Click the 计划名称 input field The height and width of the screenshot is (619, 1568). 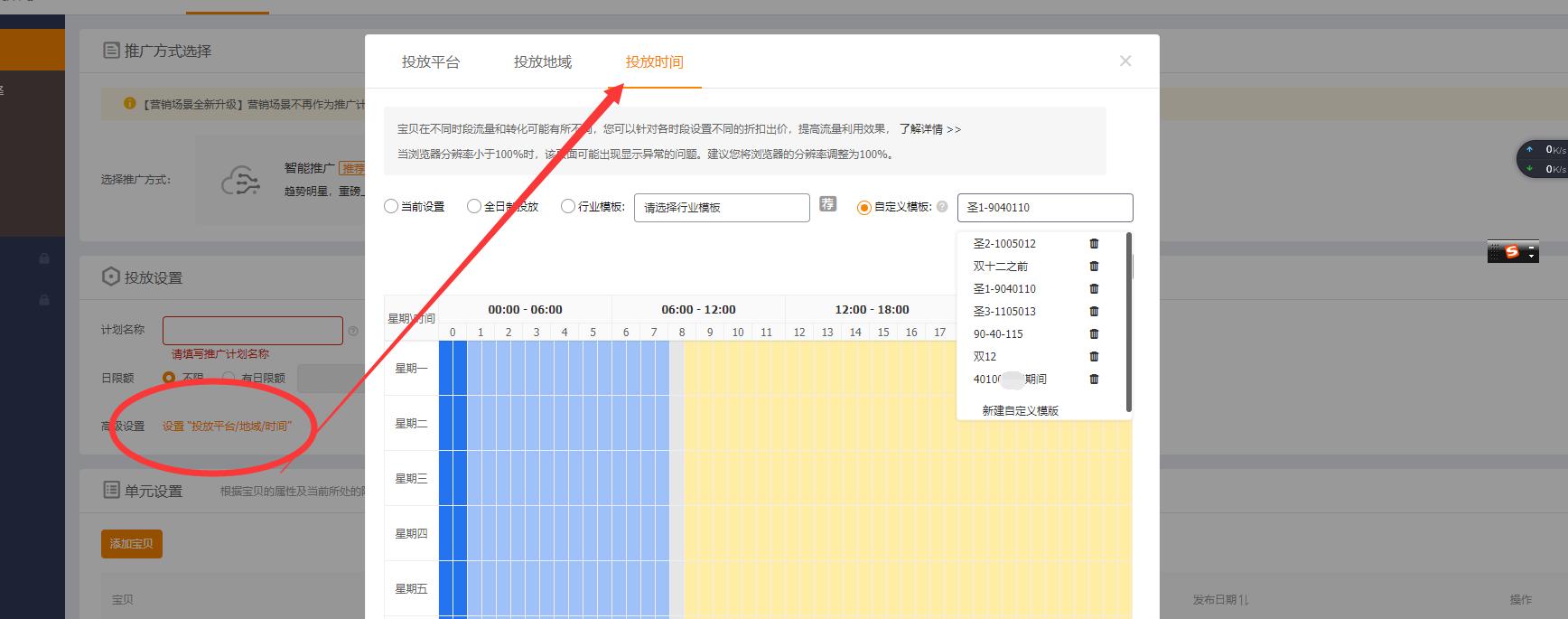pyautogui.click(x=253, y=331)
